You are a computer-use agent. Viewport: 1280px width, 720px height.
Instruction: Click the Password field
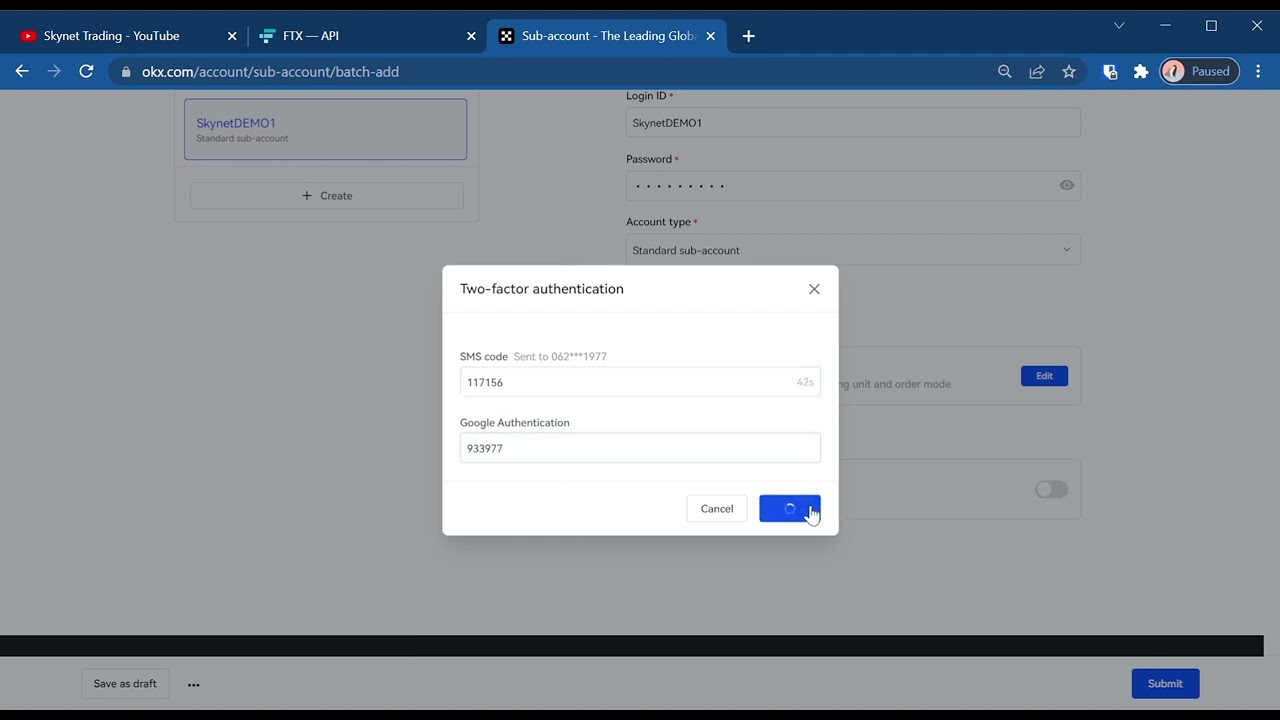[853, 186]
